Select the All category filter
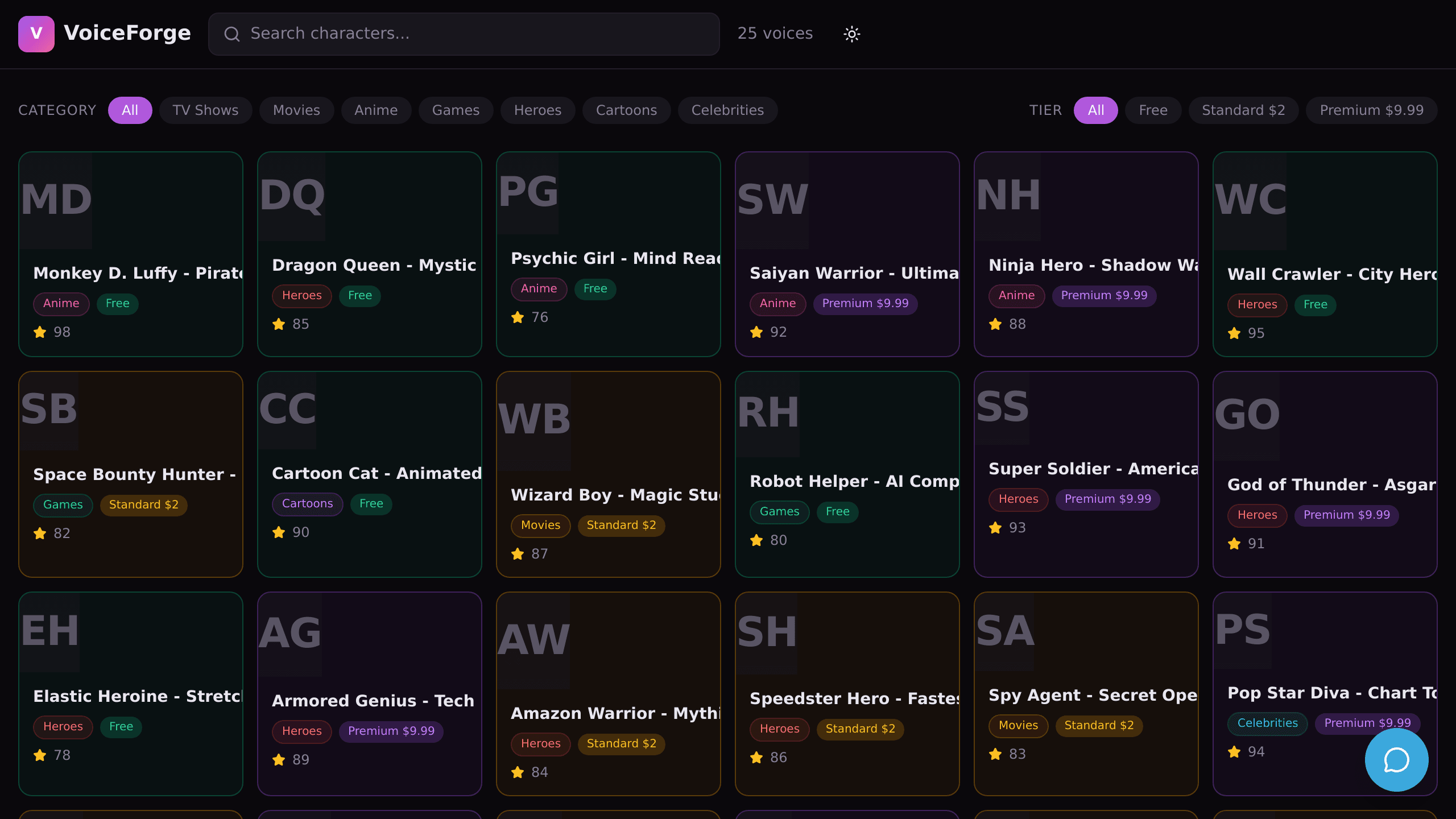The height and width of the screenshot is (819, 1456). (x=130, y=110)
